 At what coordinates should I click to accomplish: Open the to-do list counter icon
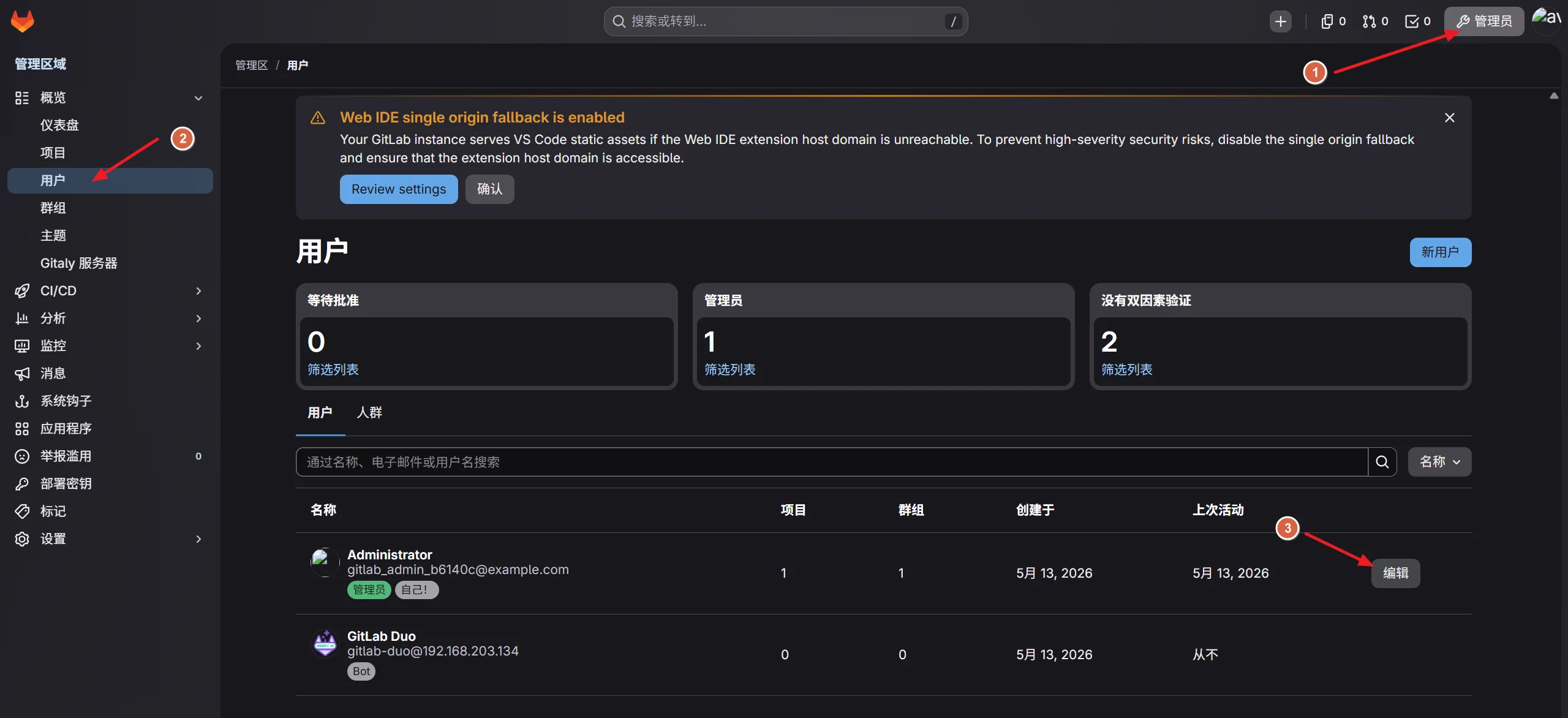point(1417,21)
